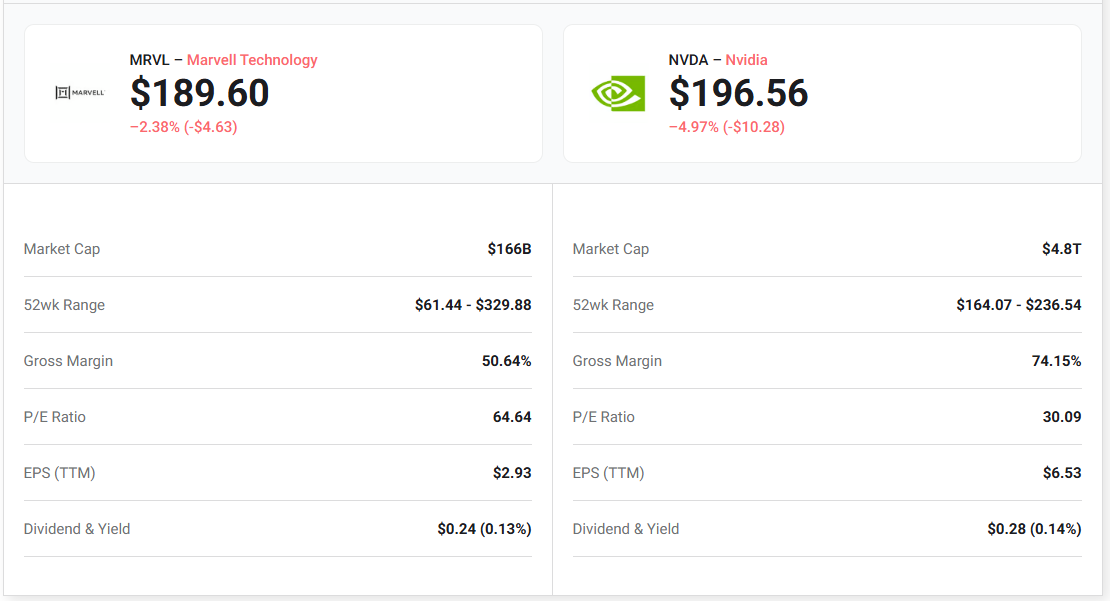Open the Marvell Technology link

click(252, 60)
